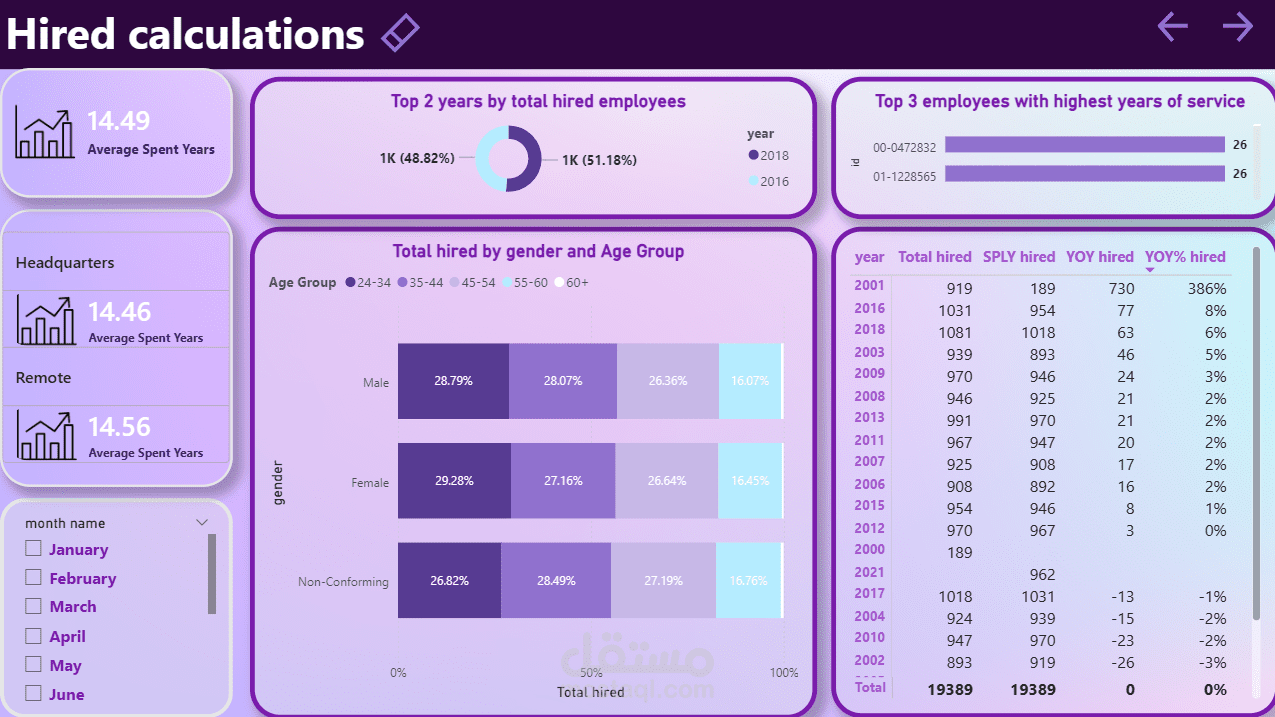The image size is (1275, 717).
Task: Click the overall Average Spent Years chart icon
Action: coord(45,134)
